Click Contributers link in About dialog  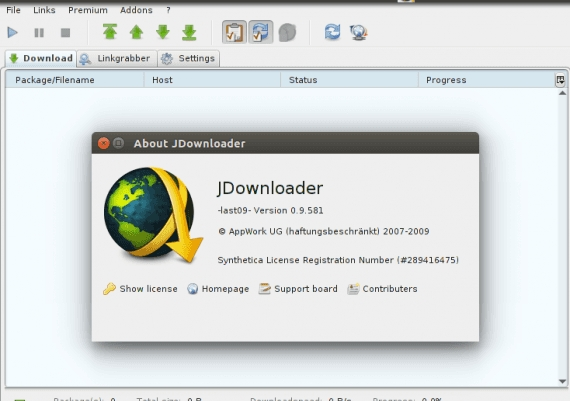point(382,289)
